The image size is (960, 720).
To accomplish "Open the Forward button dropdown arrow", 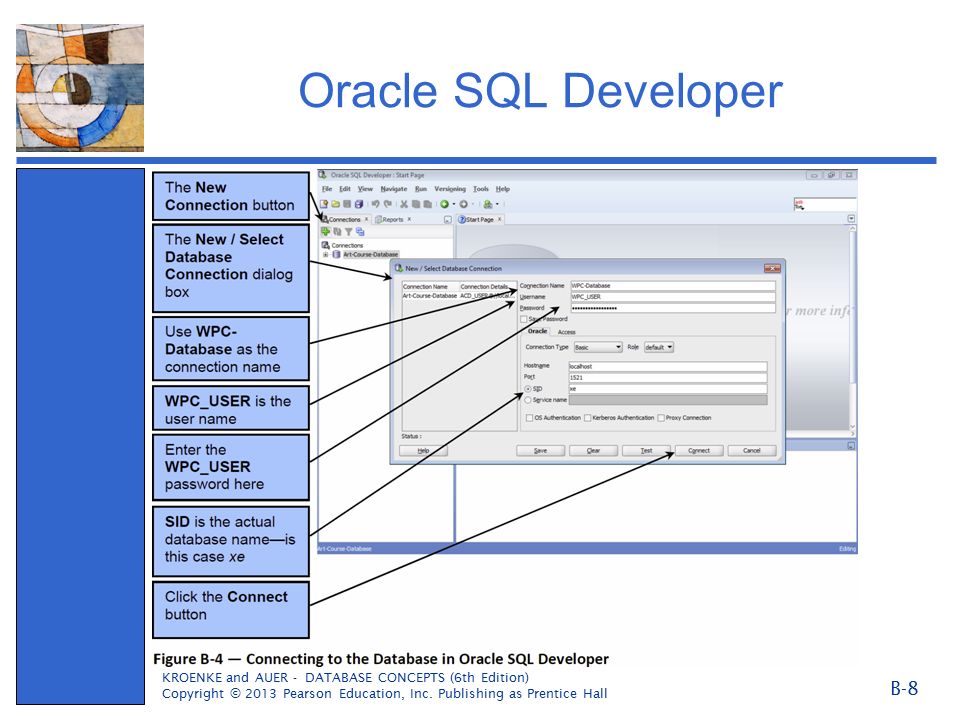I will (473, 204).
